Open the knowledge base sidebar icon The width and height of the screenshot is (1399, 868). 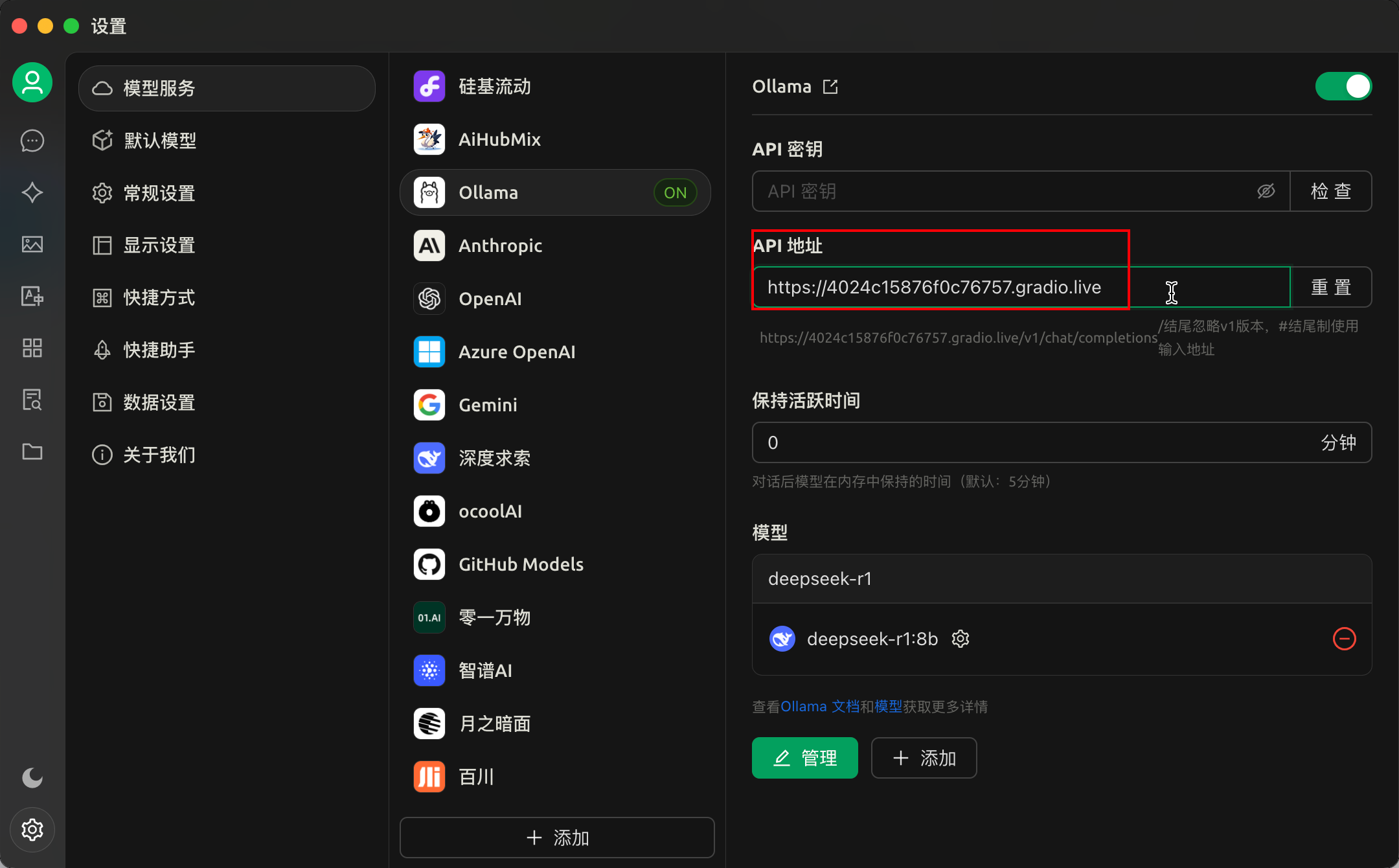pos(32,400)
